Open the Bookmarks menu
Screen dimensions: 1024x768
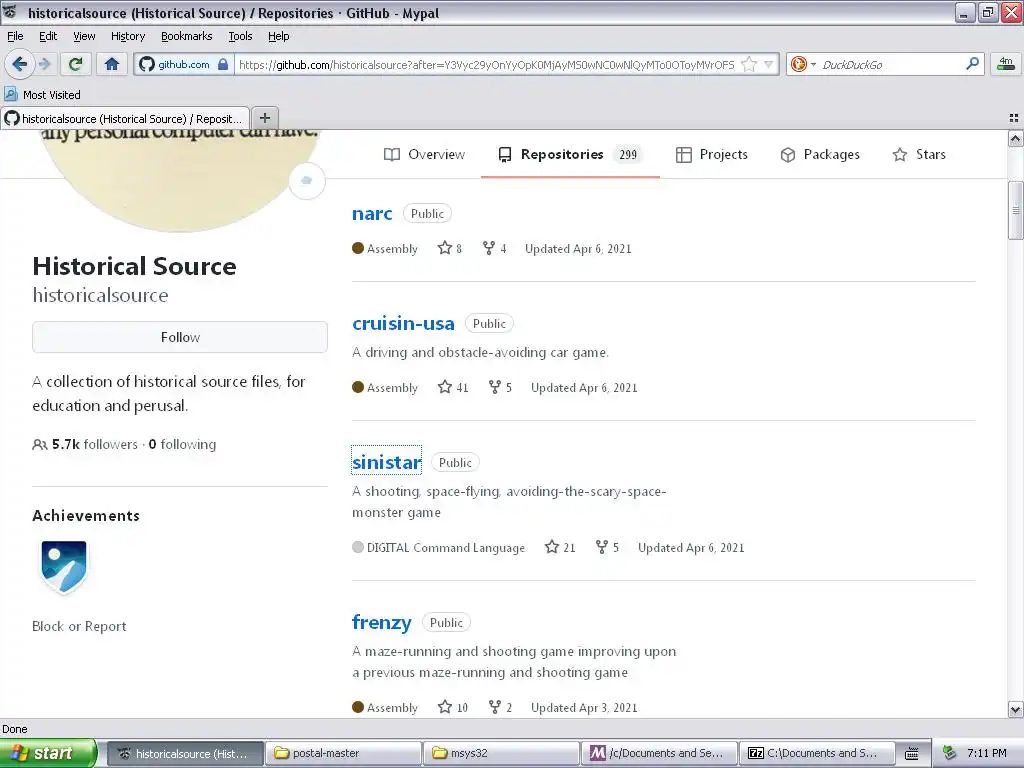point(186,36)
